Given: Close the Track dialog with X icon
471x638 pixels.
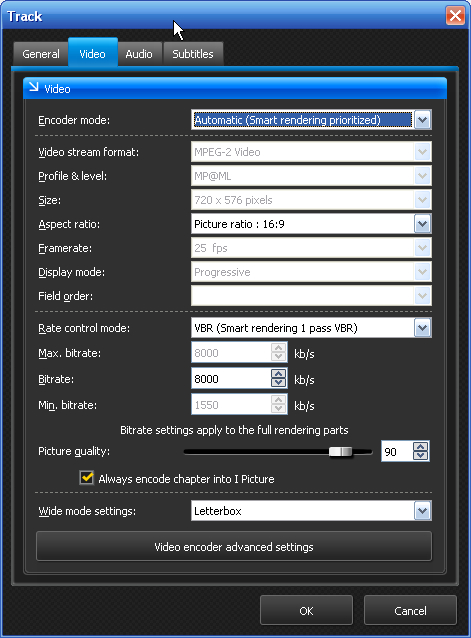Looking at the screenshot, I should point(455,16).
